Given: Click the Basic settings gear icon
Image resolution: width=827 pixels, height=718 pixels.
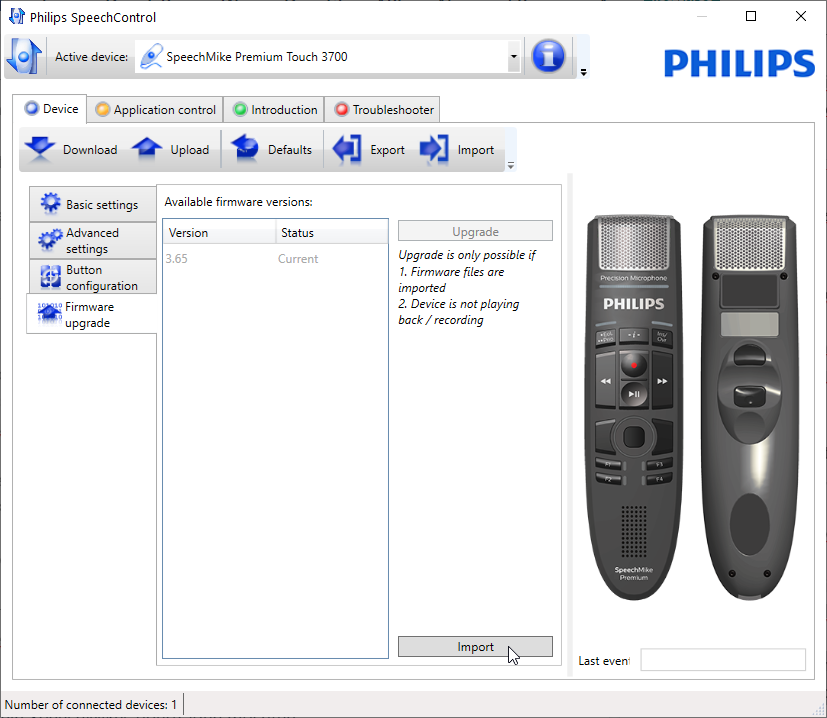Looking at the screenshot, I should pyautogui.click(x=51, y=203).
